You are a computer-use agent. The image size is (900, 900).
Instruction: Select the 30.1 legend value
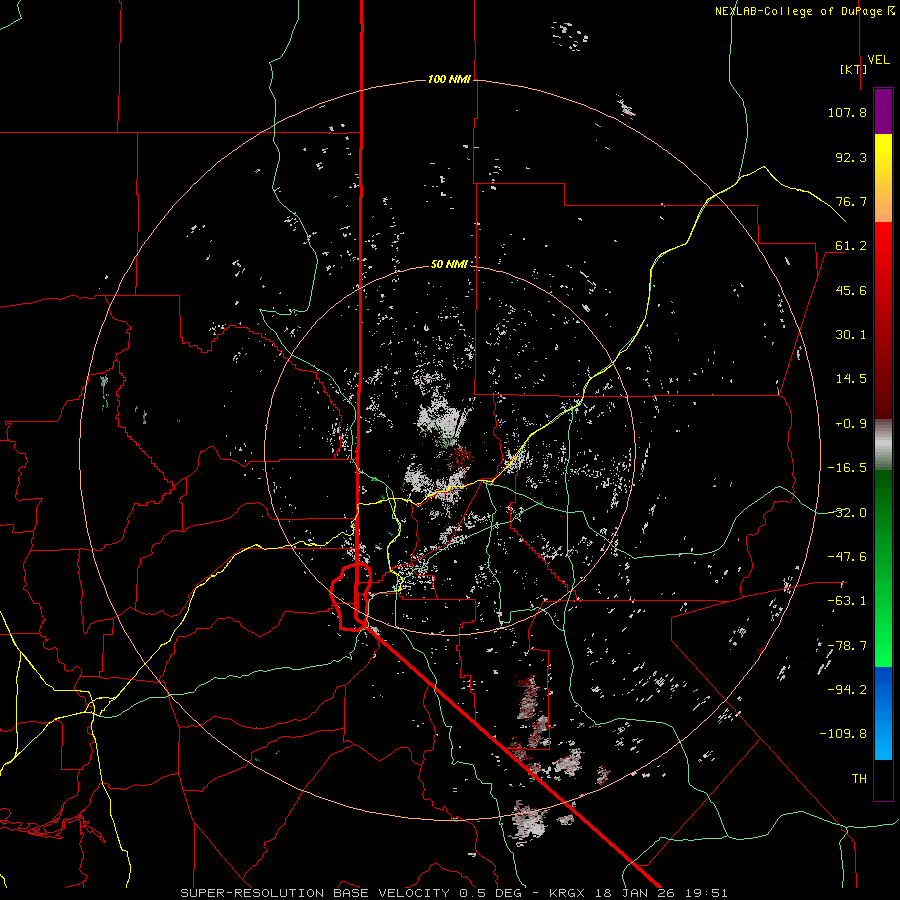point(851,335)
